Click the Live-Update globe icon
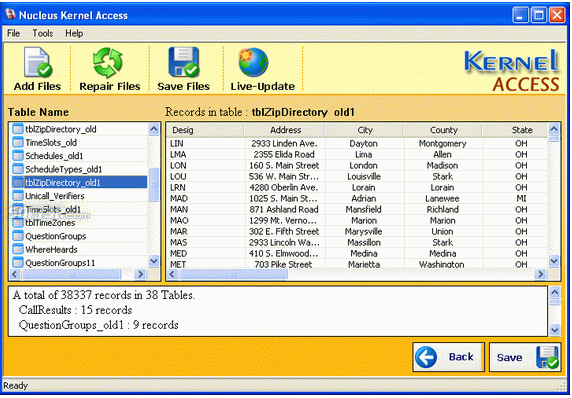The width and height of the screenshot is (572, 398). [x=253, y=62]
